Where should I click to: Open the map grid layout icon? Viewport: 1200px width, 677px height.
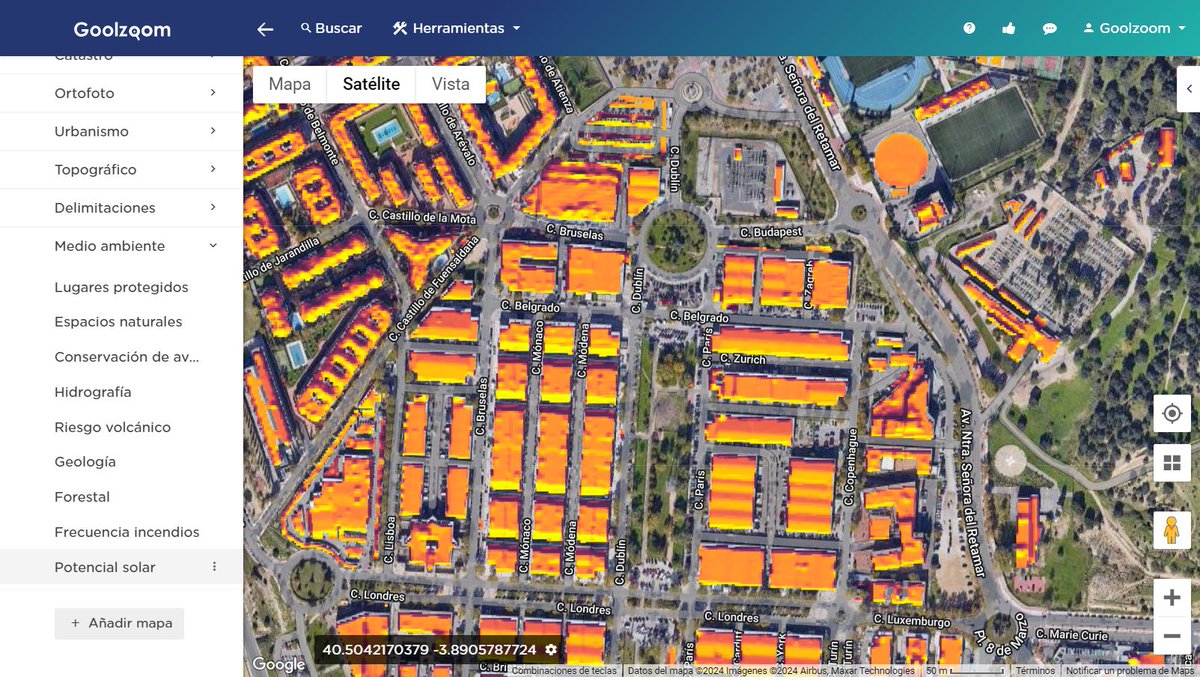click(1172, 463)
